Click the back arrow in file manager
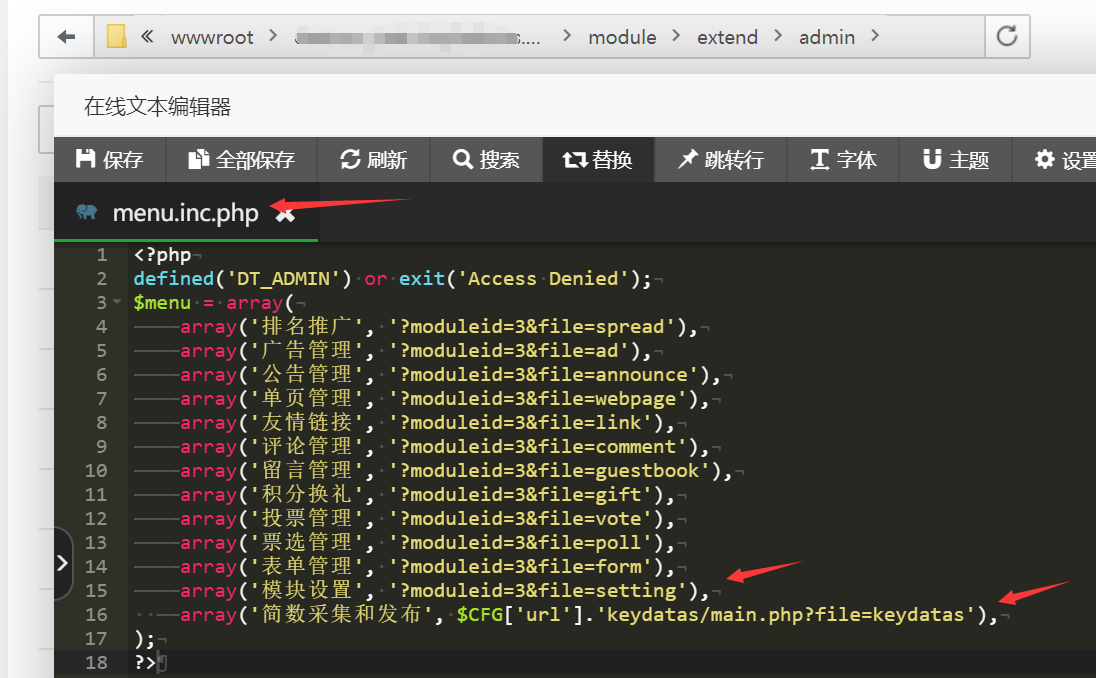 [66, 36]
